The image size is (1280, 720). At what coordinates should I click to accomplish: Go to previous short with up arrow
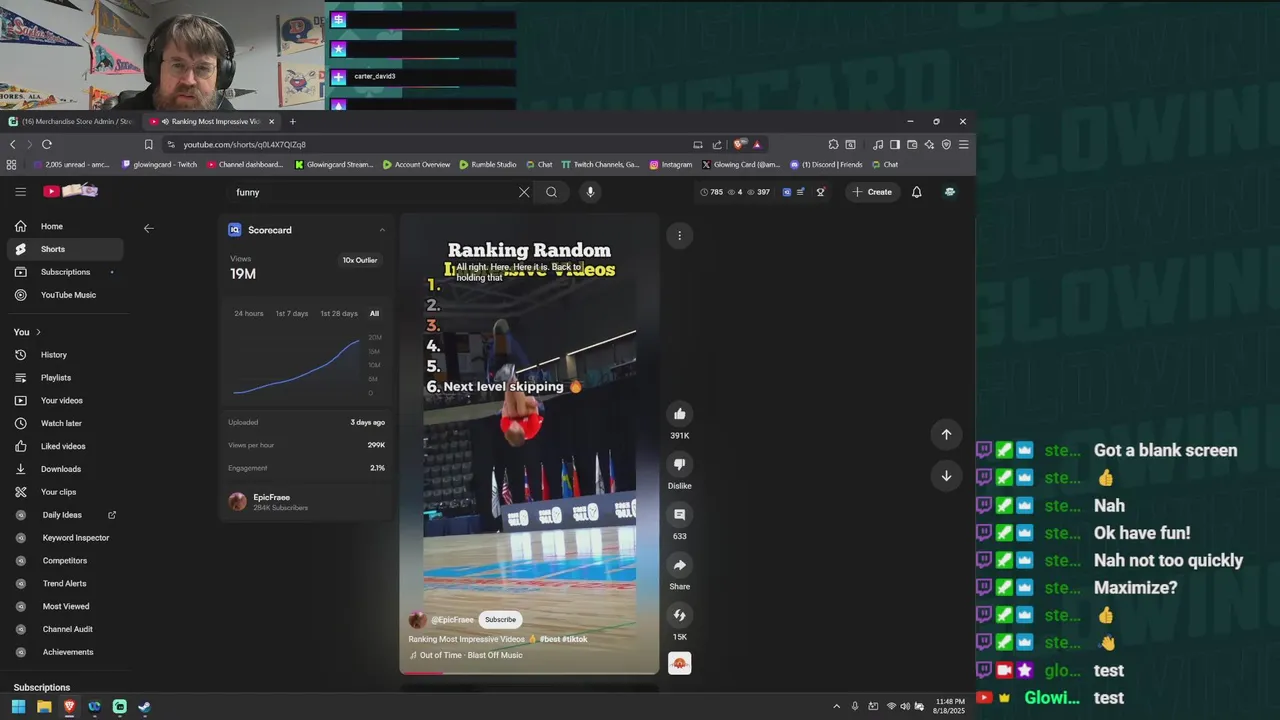(x=946, y=434)
